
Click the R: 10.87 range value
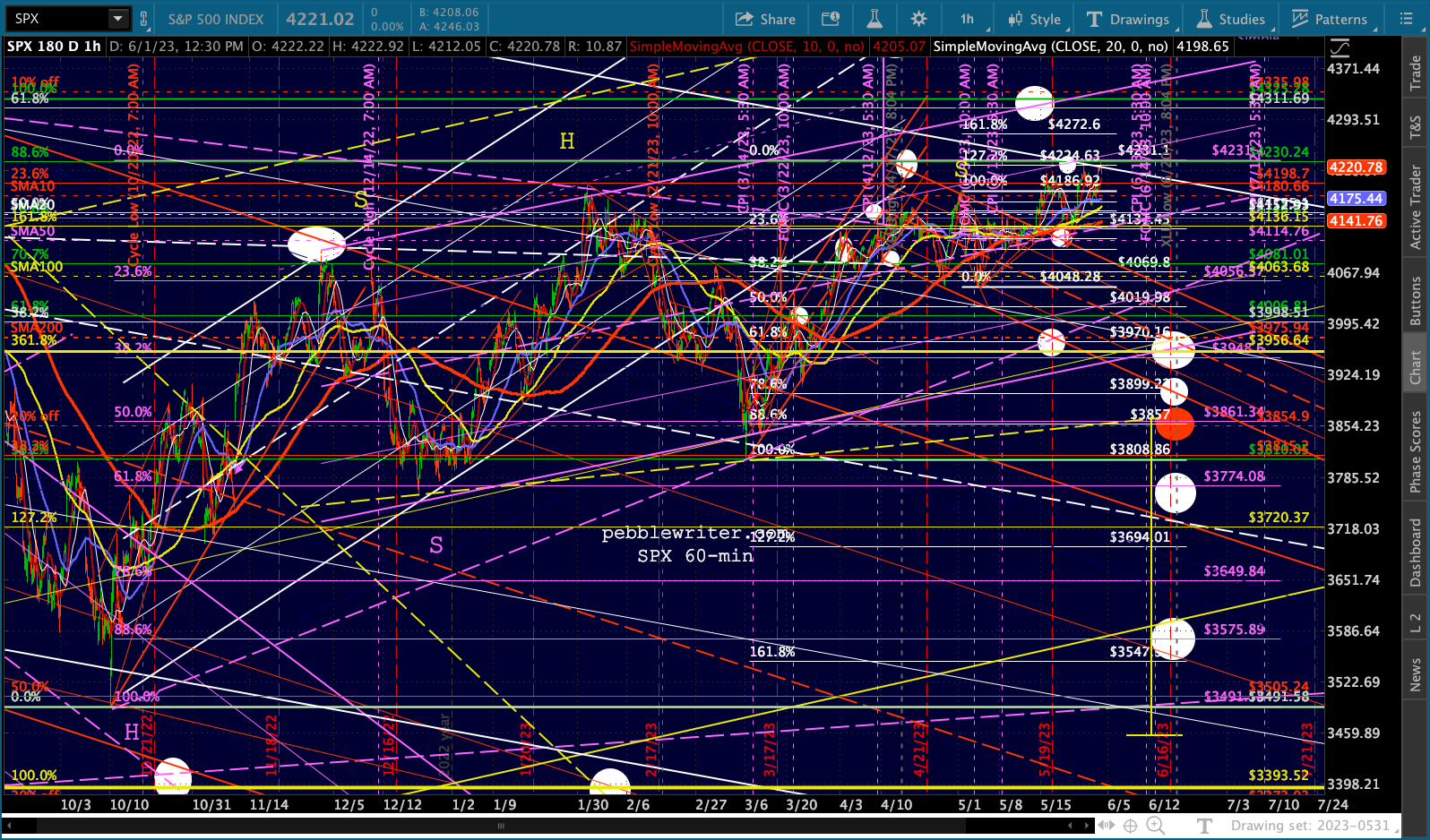point(595,47)
